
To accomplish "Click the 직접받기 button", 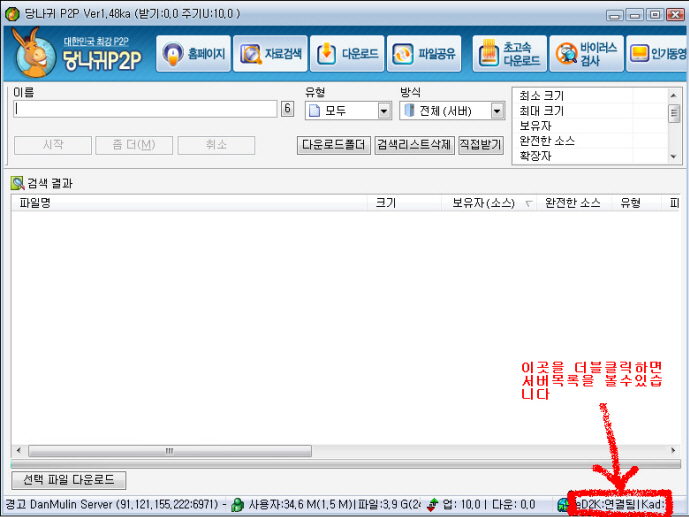I will pos(481,145).
